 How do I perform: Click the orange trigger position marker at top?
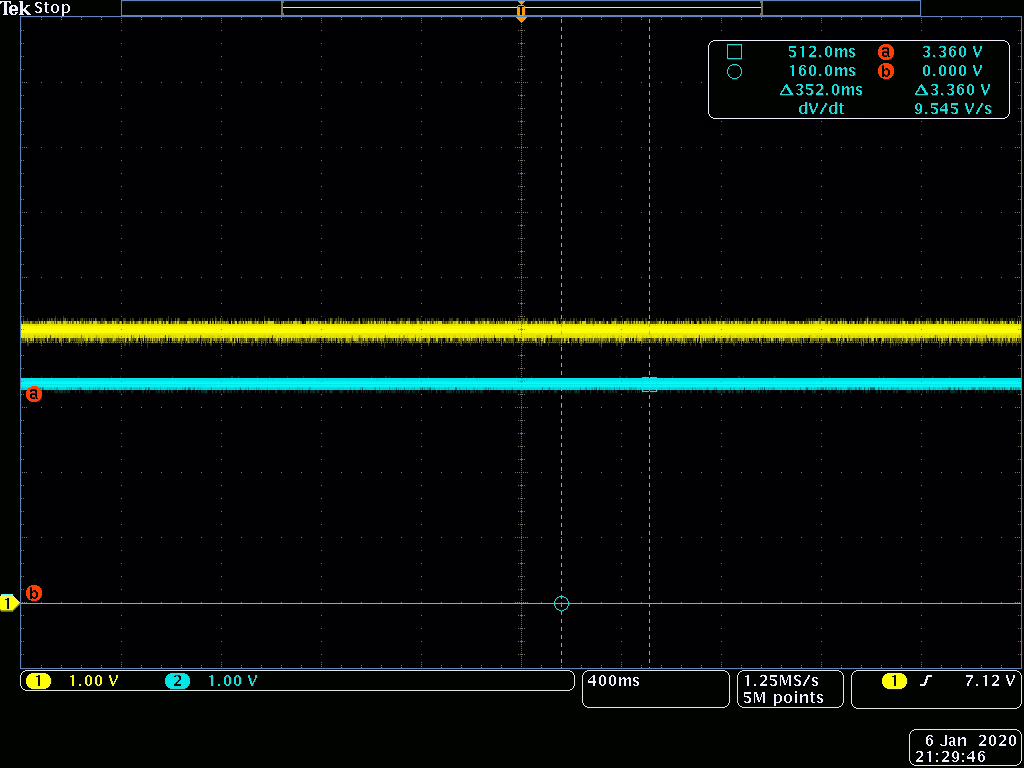(521, 12)
